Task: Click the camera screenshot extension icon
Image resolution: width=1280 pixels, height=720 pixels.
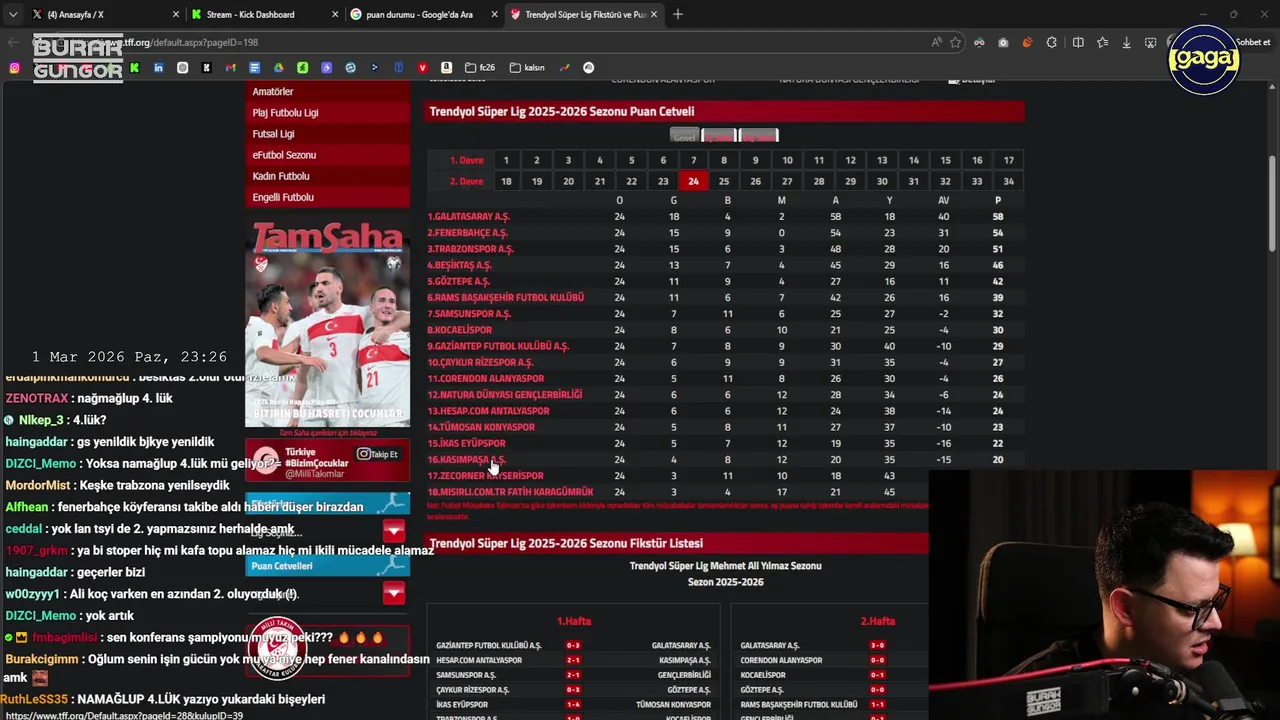Action: [x=1003, y=42]
